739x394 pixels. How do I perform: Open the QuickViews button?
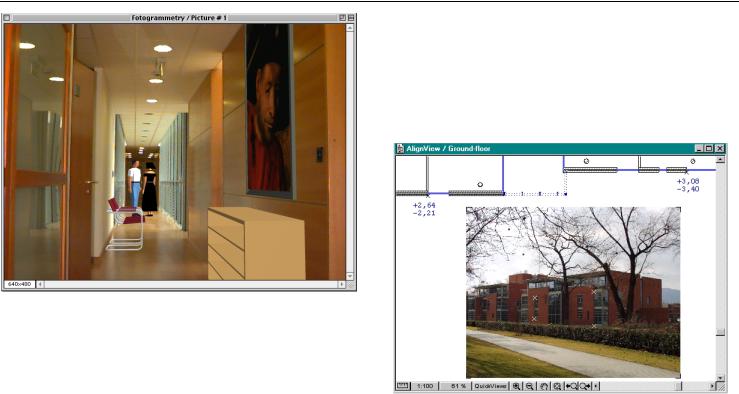pyautogui.click(x=490, y=386)
